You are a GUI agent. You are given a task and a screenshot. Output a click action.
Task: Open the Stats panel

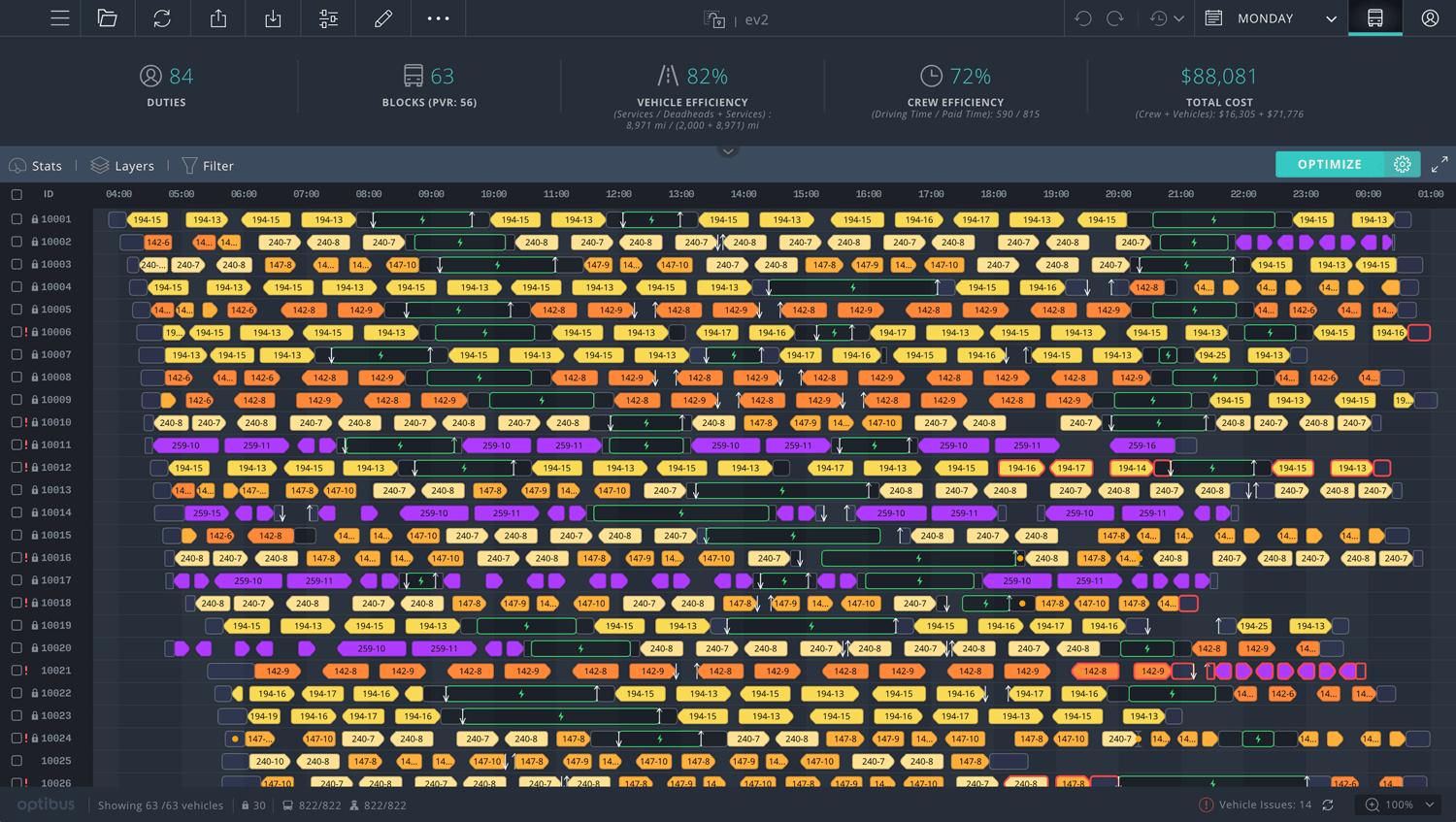(36, 166)
